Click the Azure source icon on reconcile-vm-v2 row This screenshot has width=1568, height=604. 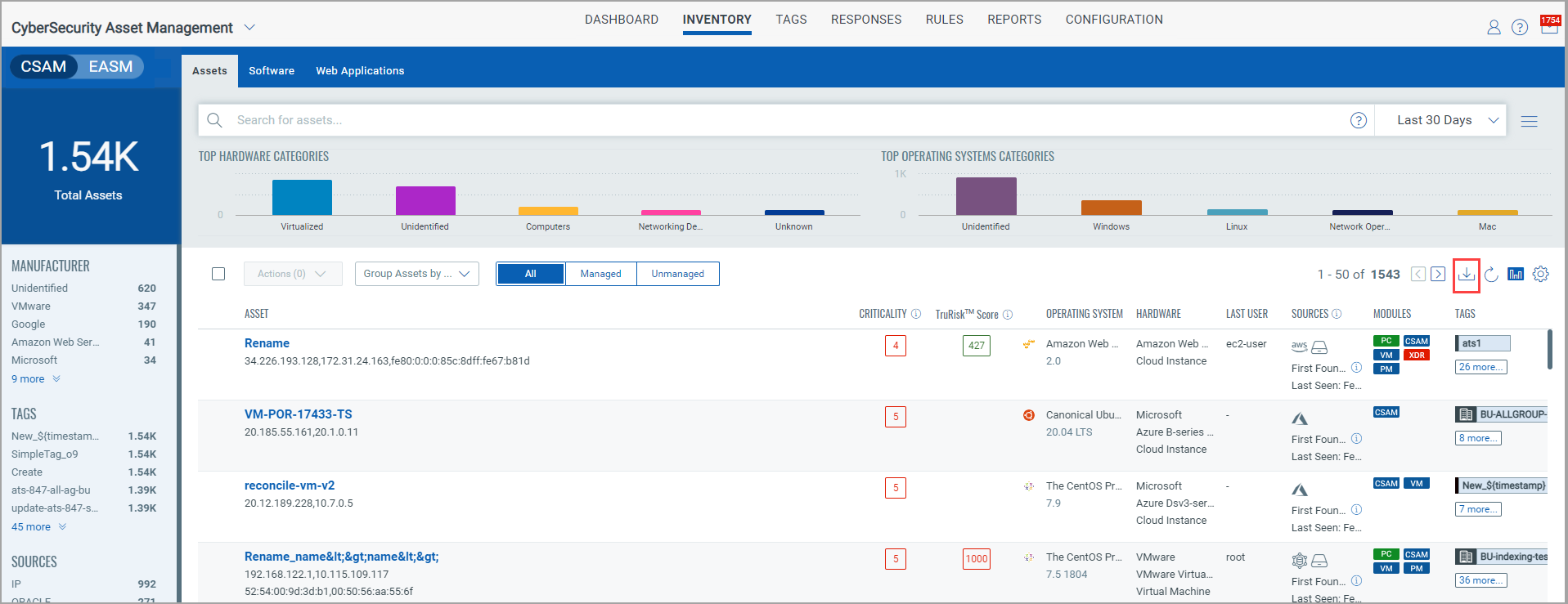pyautogui.click(x=1300, y=490)
